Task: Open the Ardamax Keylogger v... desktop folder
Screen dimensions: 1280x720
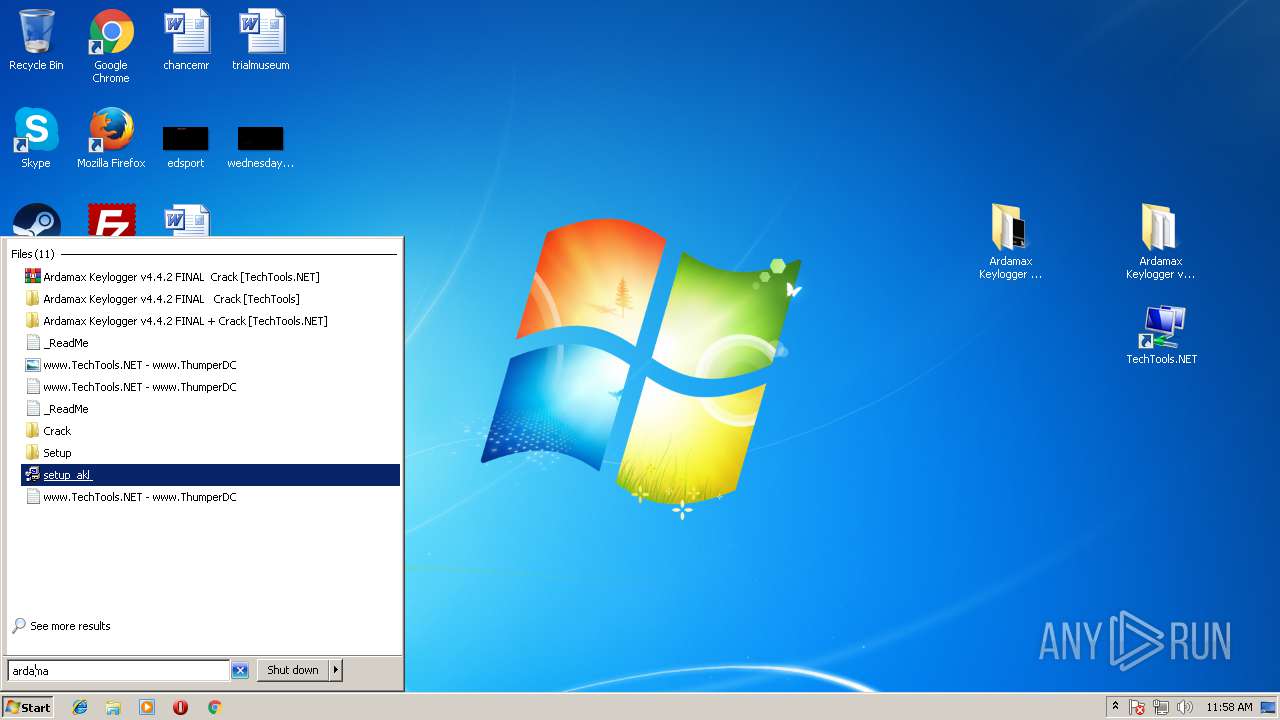Action: (1160, 241)
